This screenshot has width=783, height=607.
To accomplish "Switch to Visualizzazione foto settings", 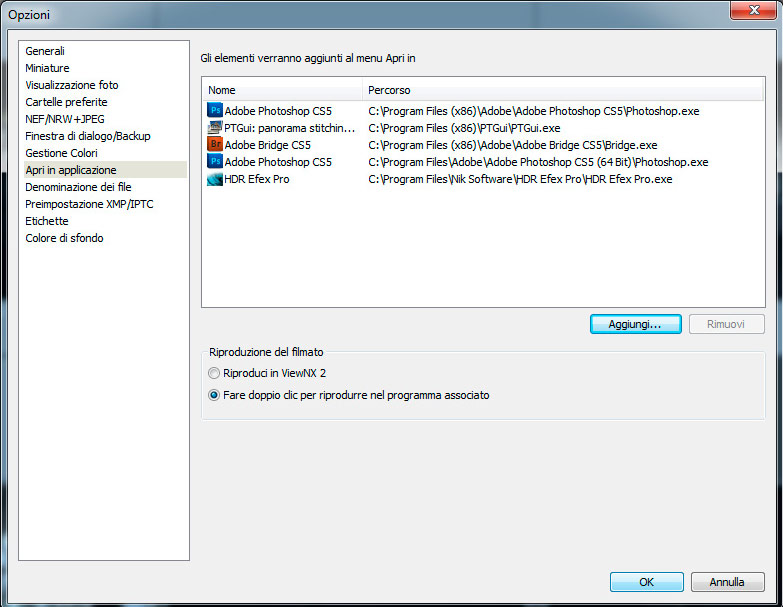I will pyautogui.click(x=72, y=85).
